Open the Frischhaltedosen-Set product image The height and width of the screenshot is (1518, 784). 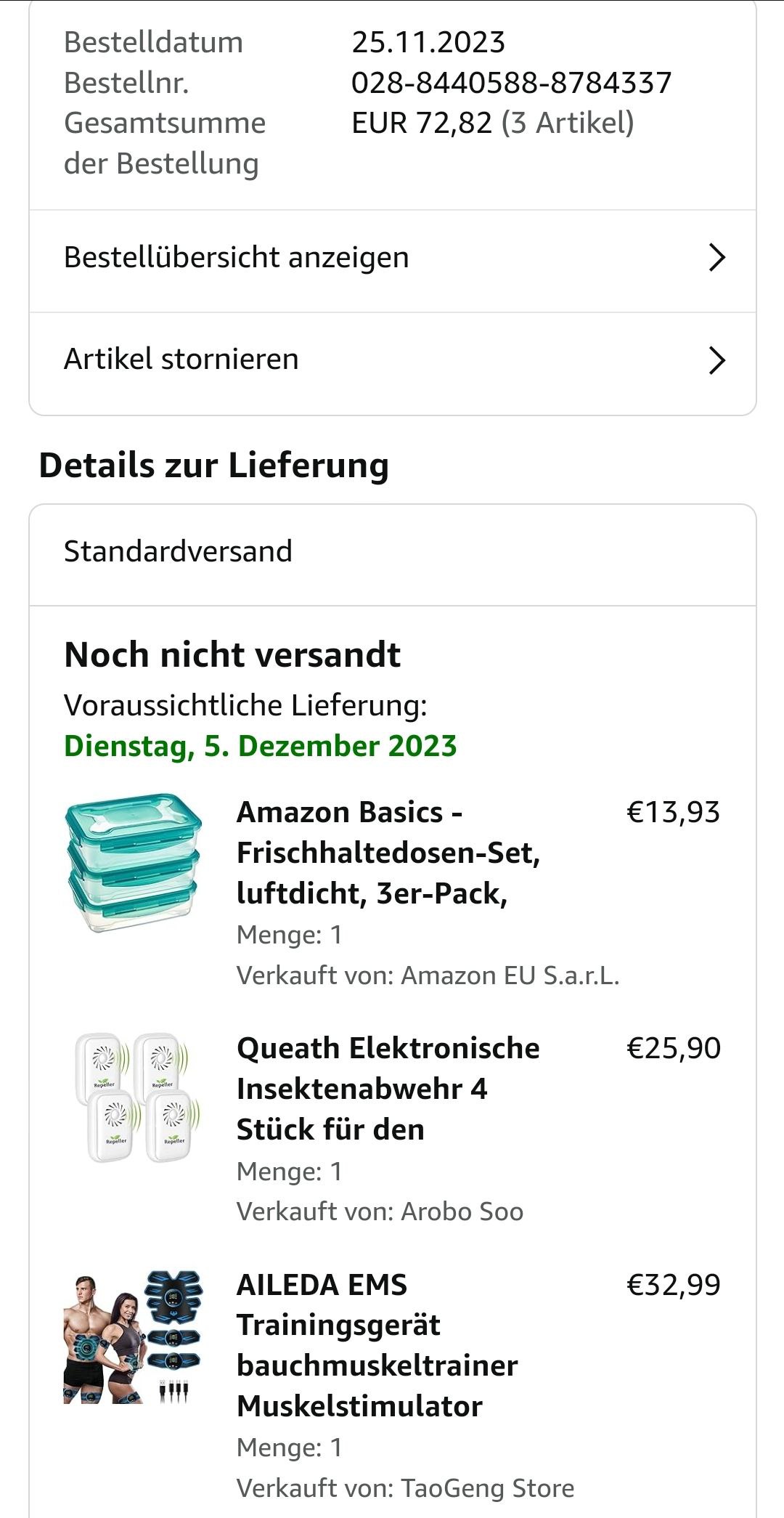[134, 863]
